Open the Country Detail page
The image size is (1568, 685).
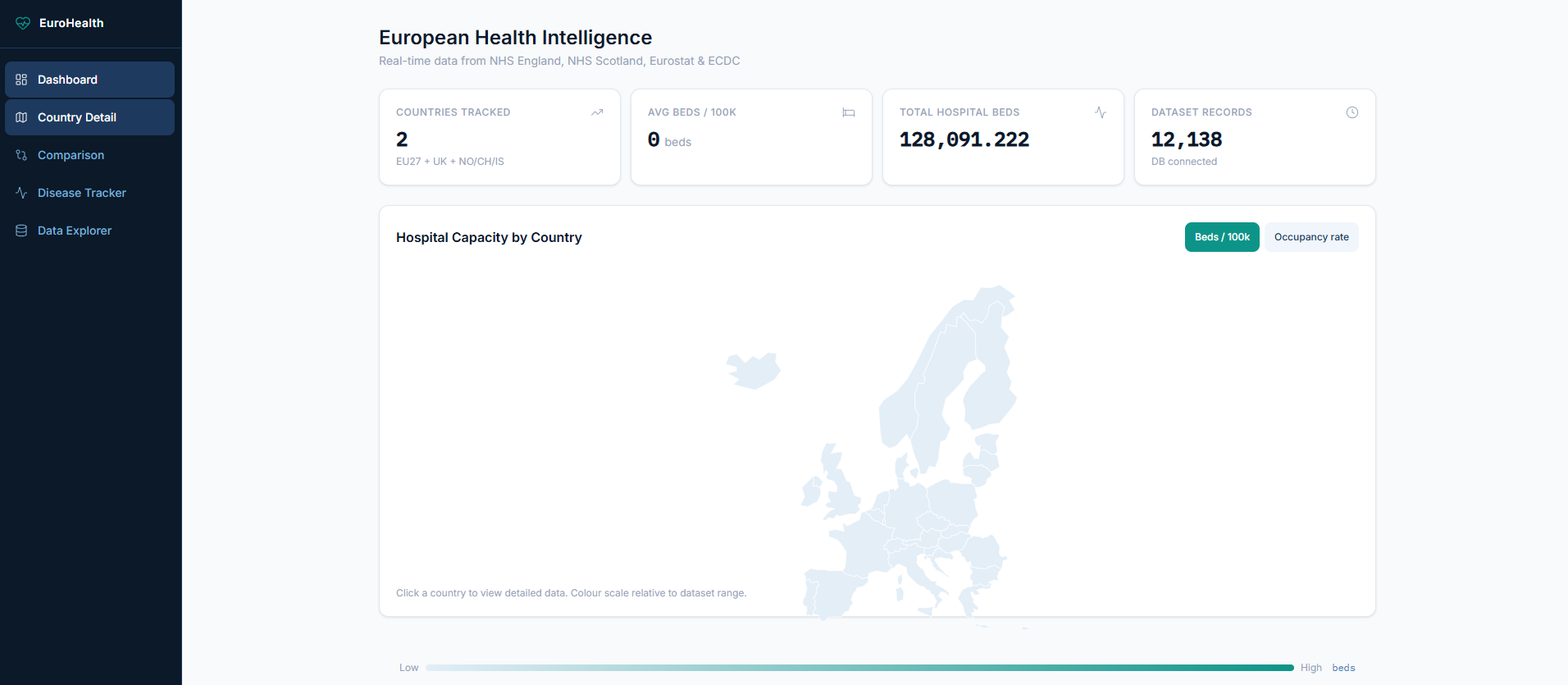coord(89,117)
